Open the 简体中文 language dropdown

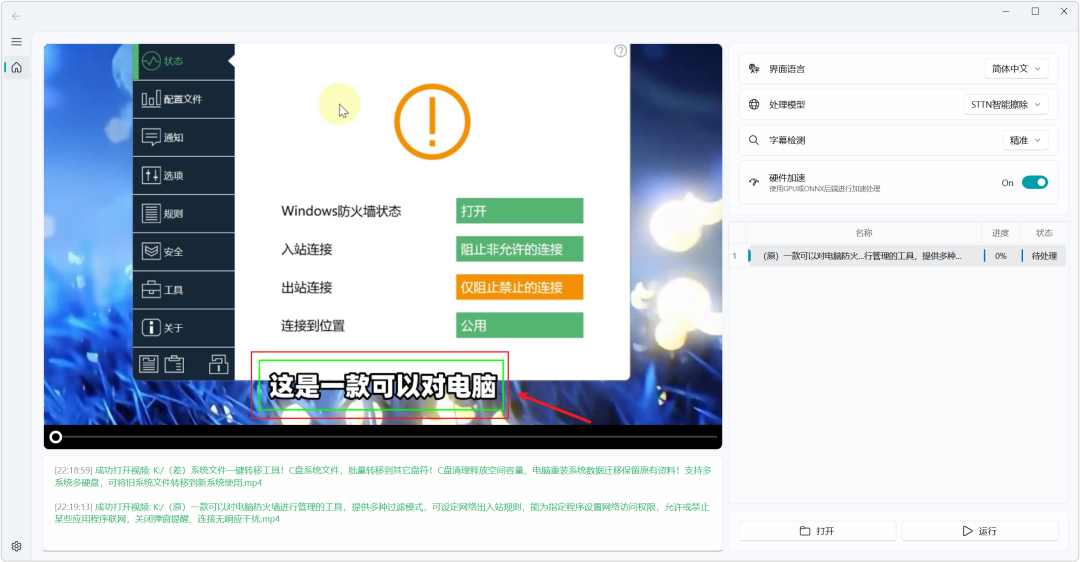[x=1016, y=69]
